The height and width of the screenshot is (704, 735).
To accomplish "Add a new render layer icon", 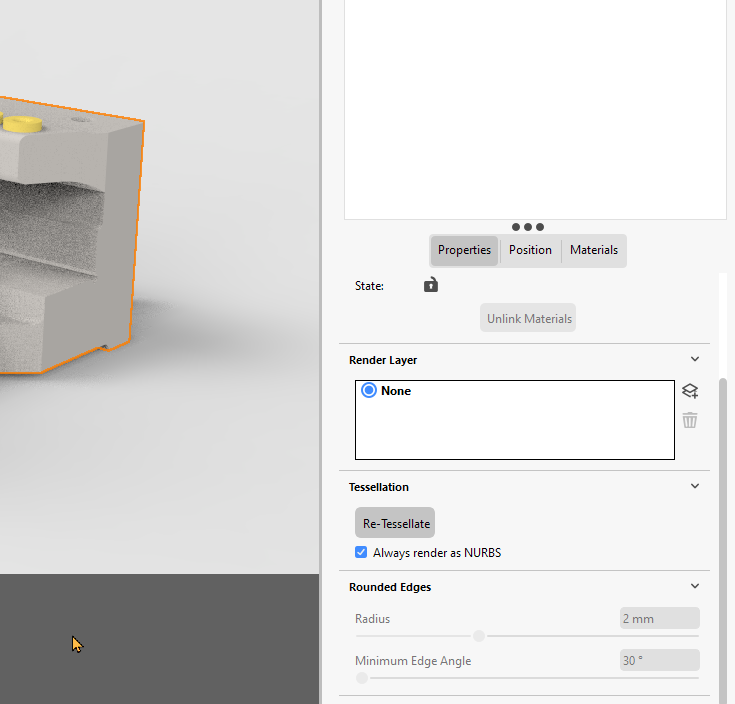I will click(x=690, y=391).
